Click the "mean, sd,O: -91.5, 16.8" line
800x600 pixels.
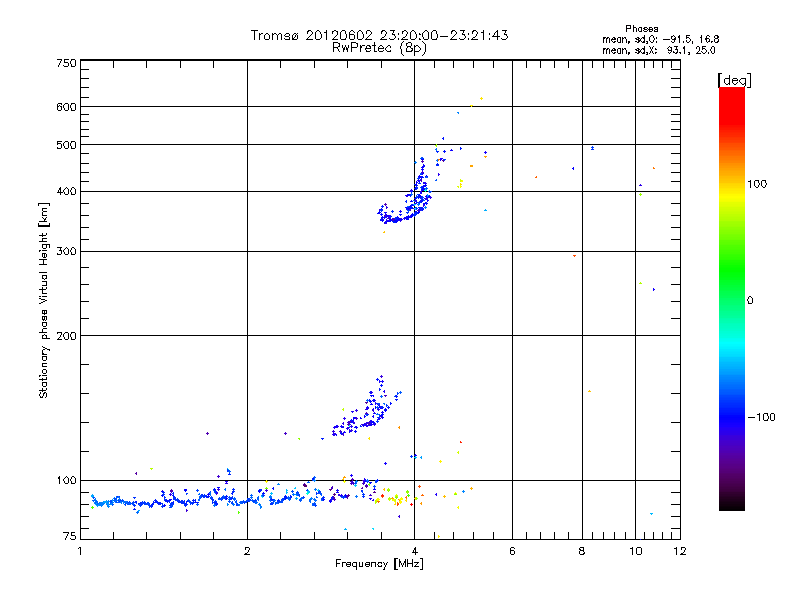tap(660, 39)
